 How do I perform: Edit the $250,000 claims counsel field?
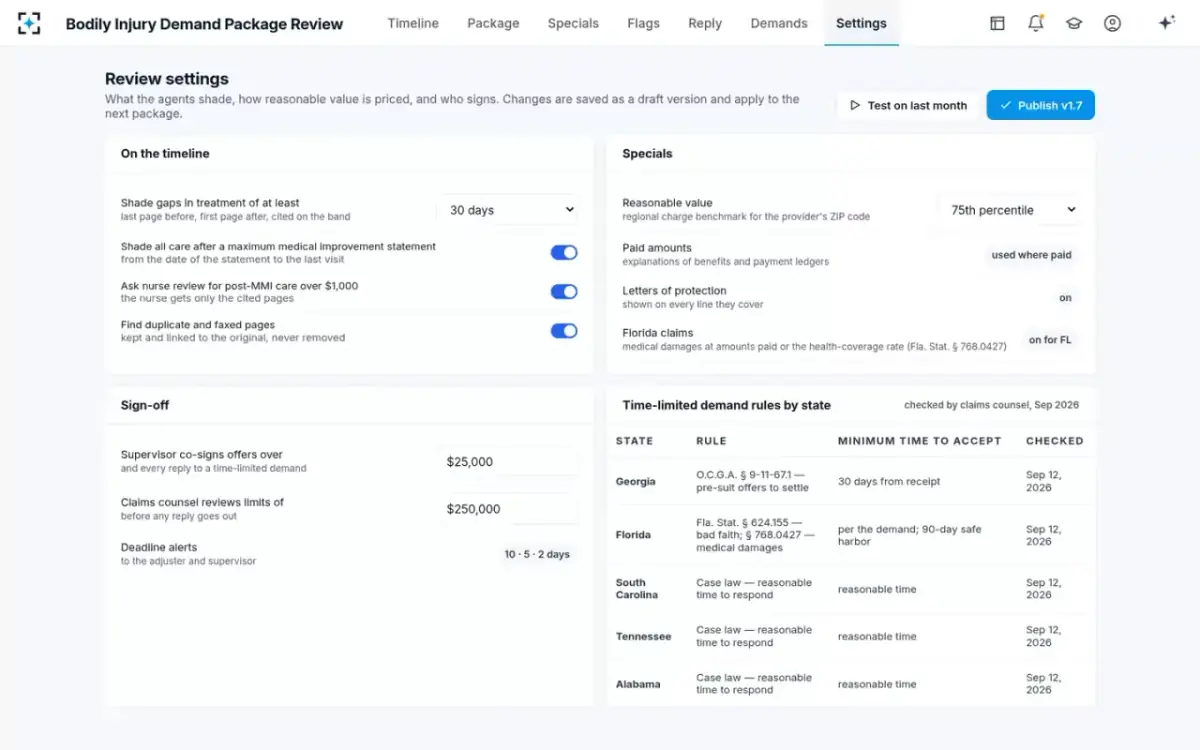pos(509,509)
